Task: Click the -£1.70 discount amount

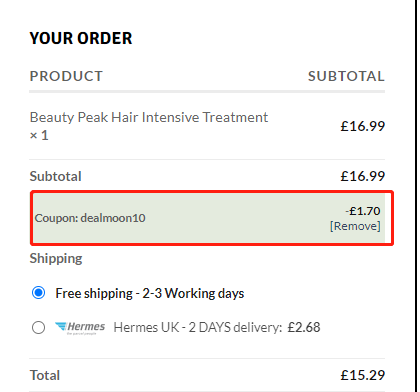Action: (363, 211)
